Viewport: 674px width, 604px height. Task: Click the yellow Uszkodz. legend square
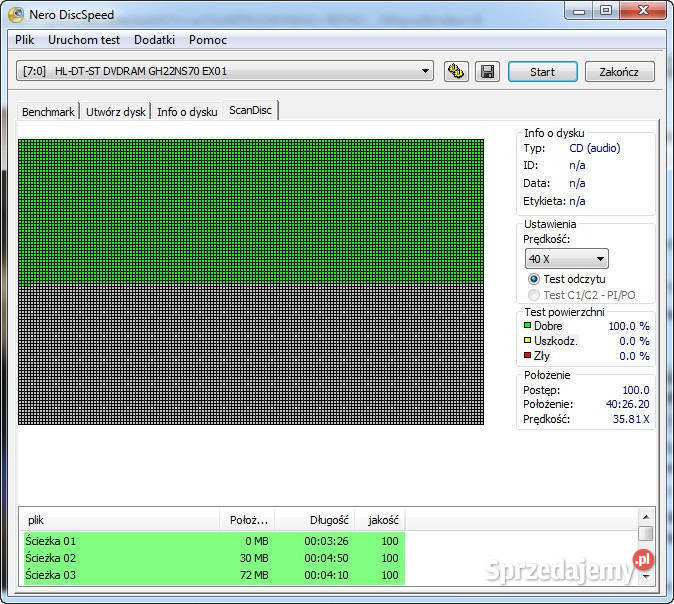tap(527, 340)
